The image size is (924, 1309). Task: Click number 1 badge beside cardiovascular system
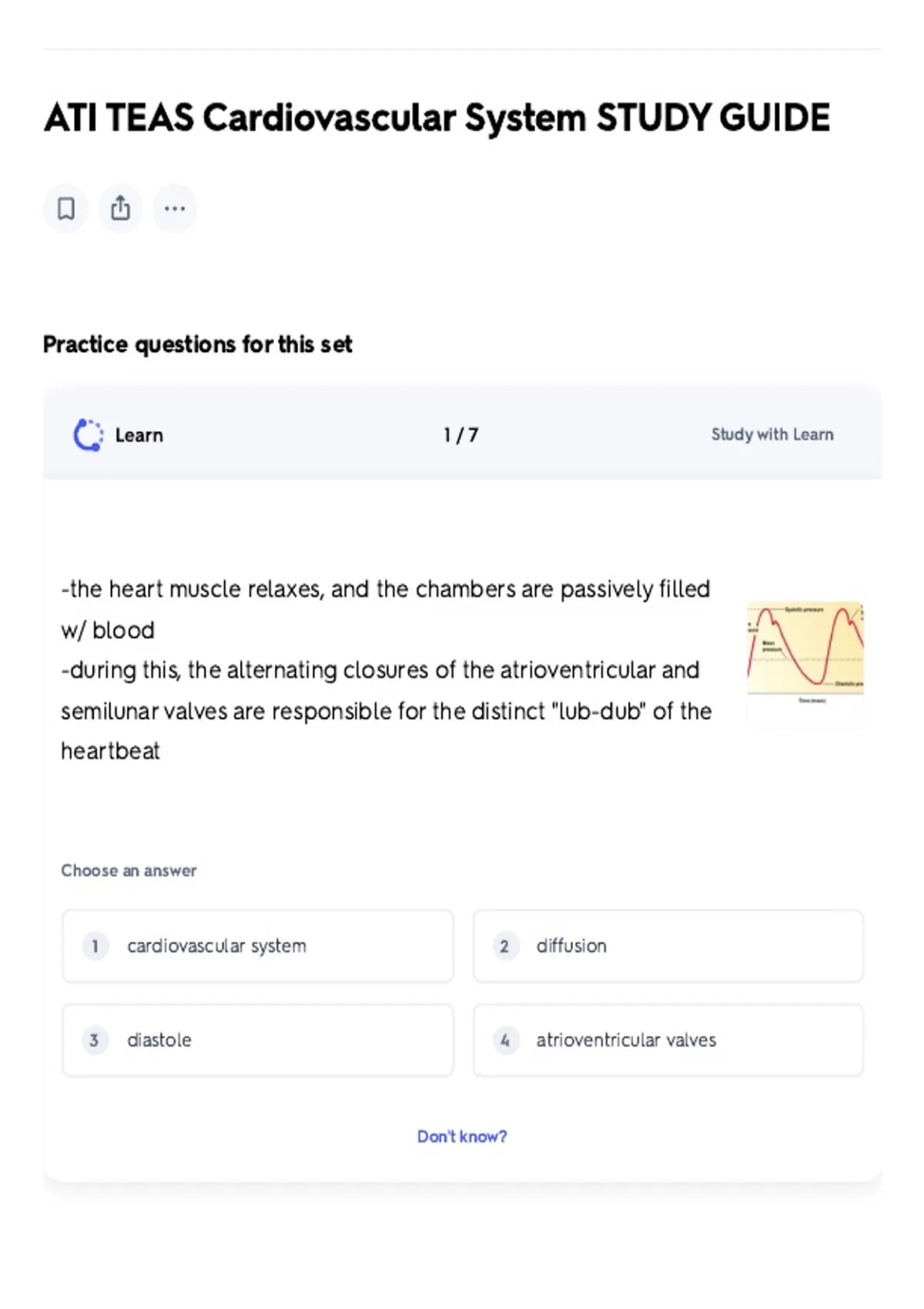[x=95, y=946]
